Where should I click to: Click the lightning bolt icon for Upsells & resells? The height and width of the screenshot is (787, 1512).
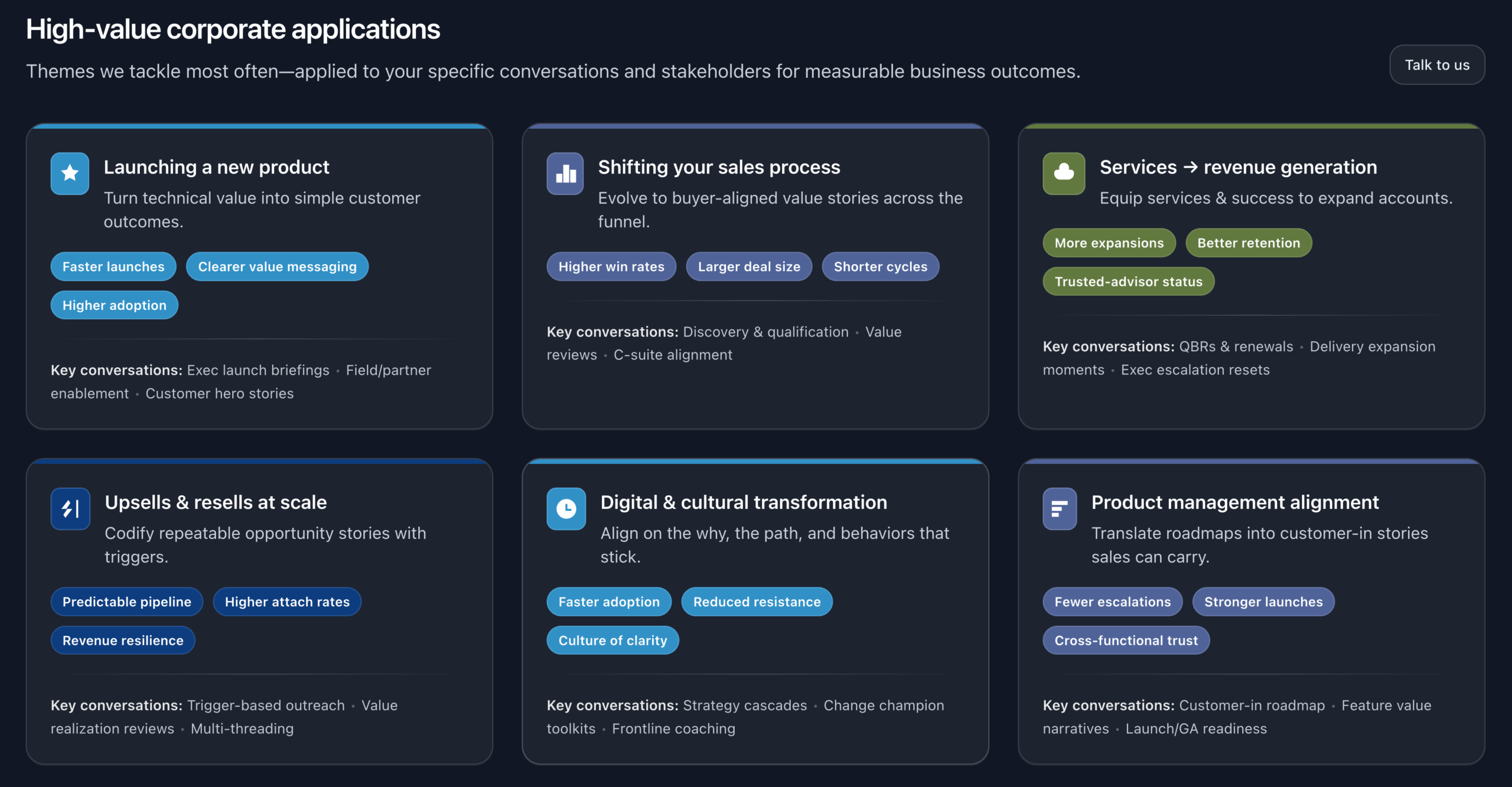click(x=70, y=508)
